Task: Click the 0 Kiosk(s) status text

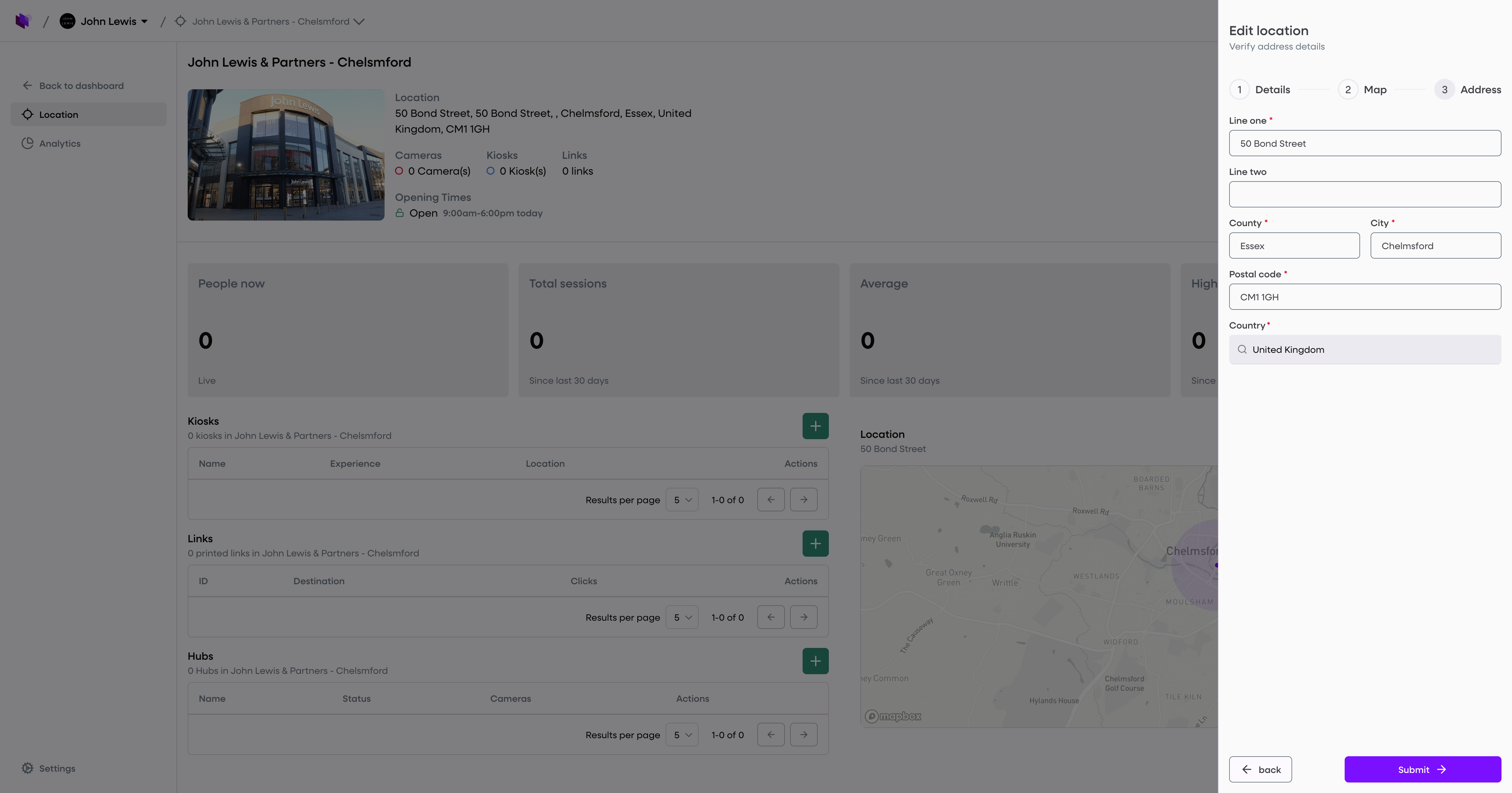Action: pyautogui.click(x=522, y=171)
